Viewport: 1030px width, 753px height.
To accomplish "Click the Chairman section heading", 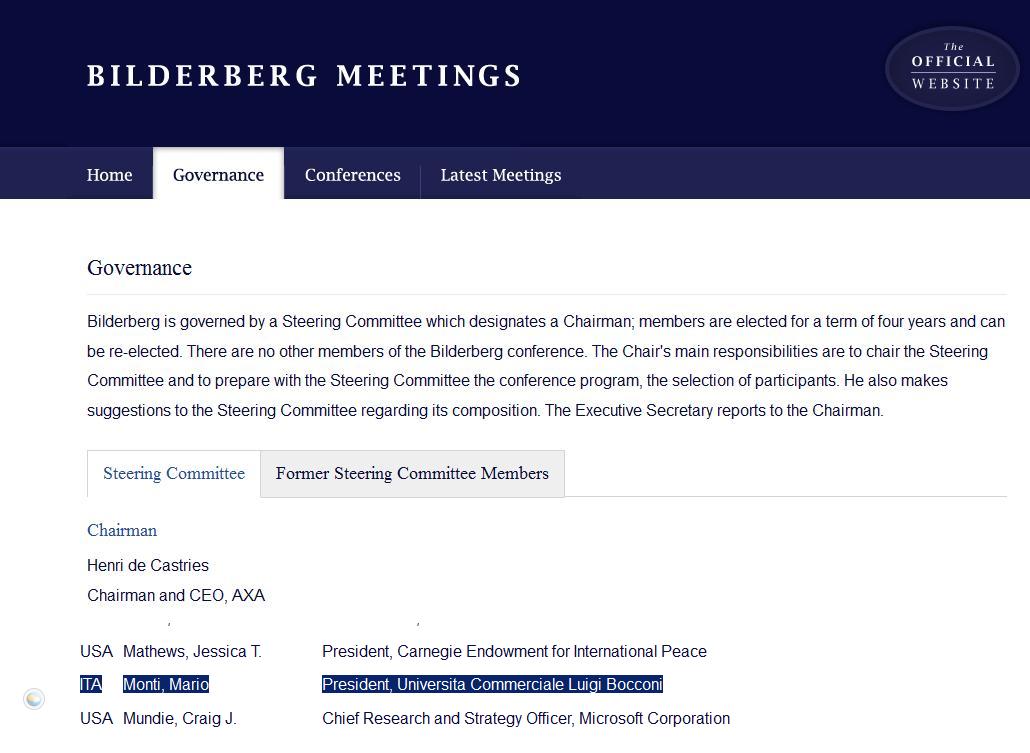I will coord(122,530).
